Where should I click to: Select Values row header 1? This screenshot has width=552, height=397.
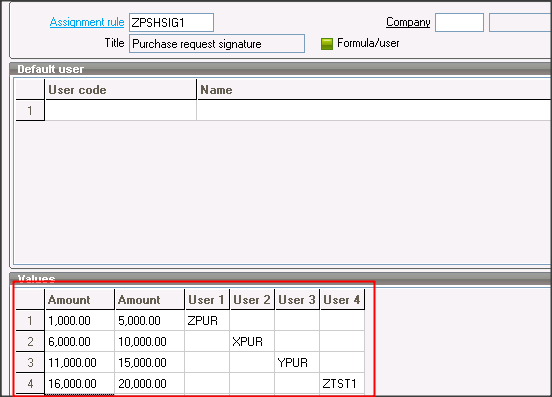point(30,320)
